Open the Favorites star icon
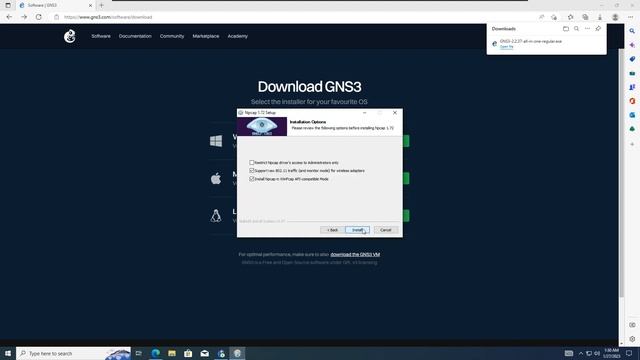This screenshot has height=360, width=640. (x=571, y=17)
